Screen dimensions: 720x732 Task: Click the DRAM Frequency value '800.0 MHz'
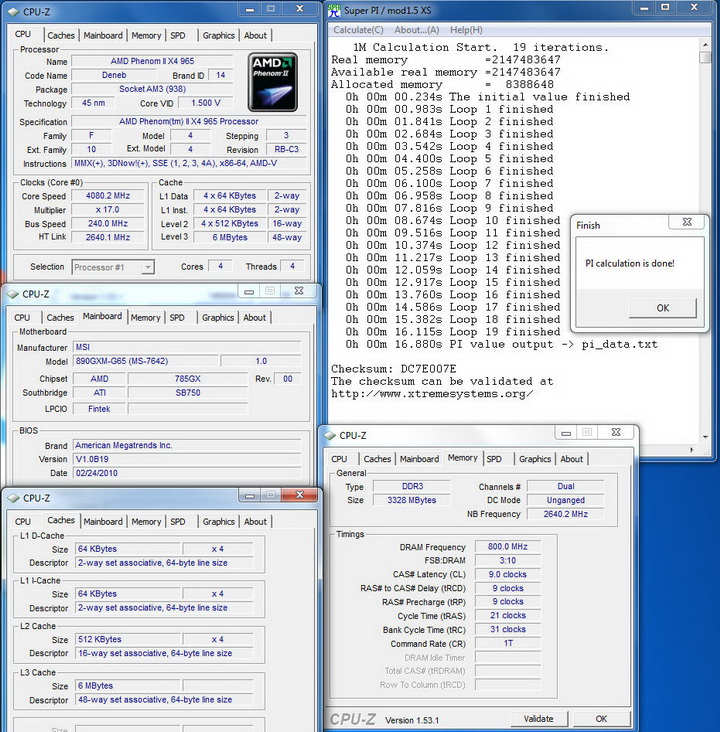click(x=508, y=547)
